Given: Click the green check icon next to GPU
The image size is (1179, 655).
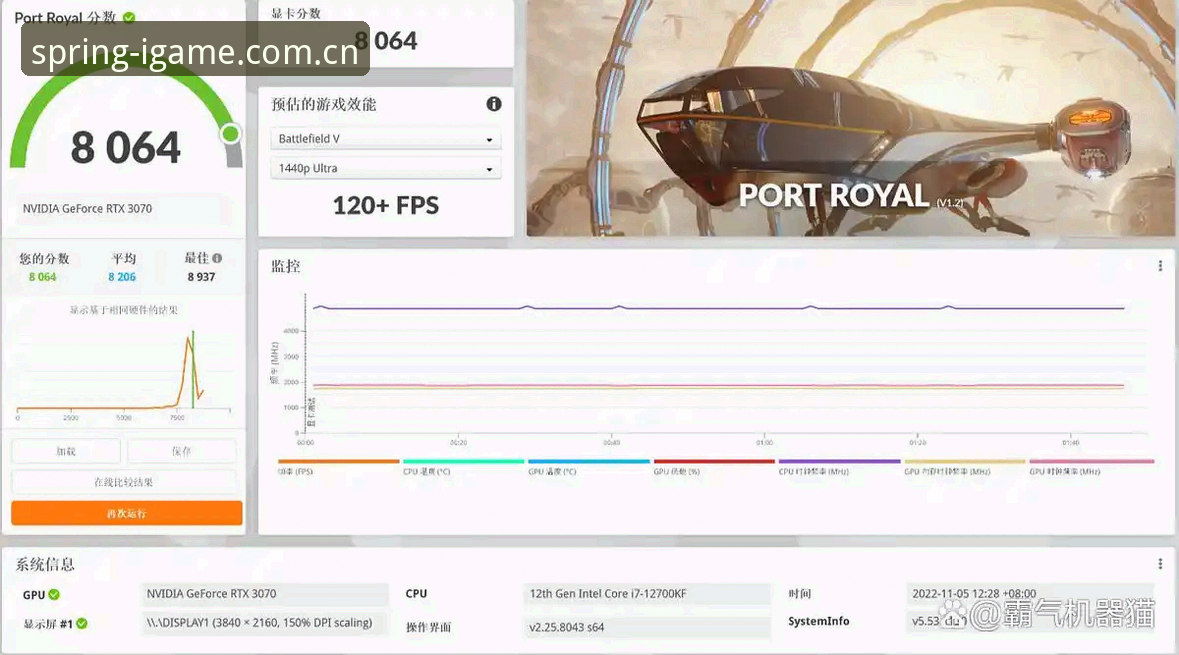Looking at the screenshot, I should (x=54, y=594).
